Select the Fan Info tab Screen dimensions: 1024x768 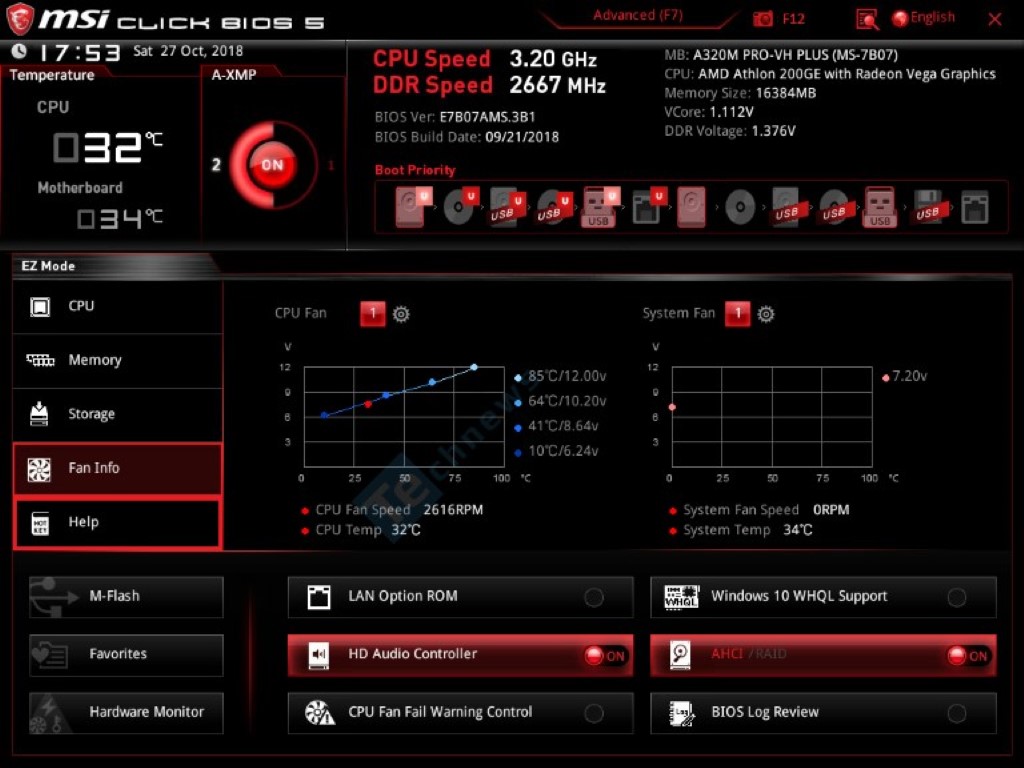(x=118, y=468)
